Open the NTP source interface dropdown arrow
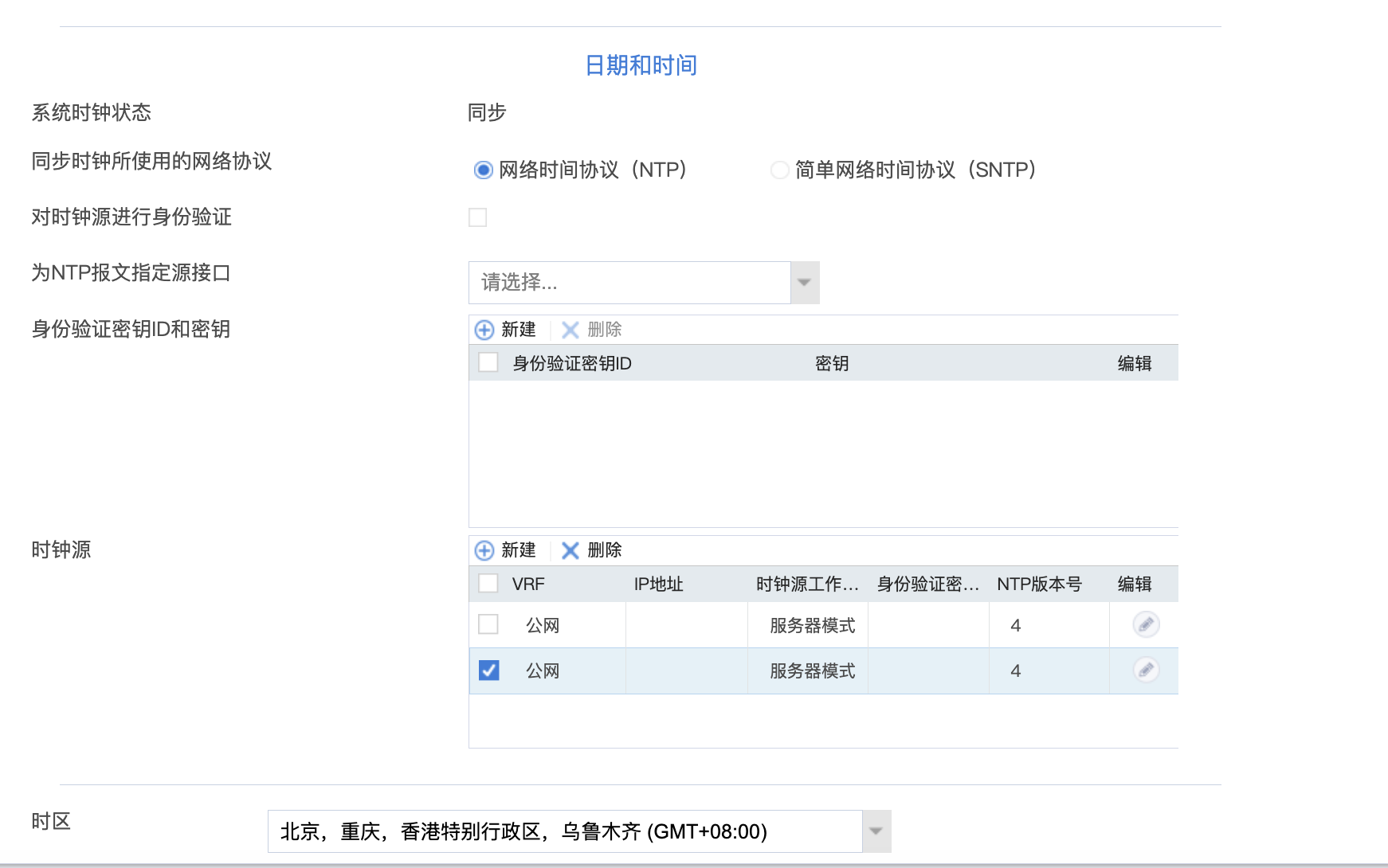 (805, 283)
